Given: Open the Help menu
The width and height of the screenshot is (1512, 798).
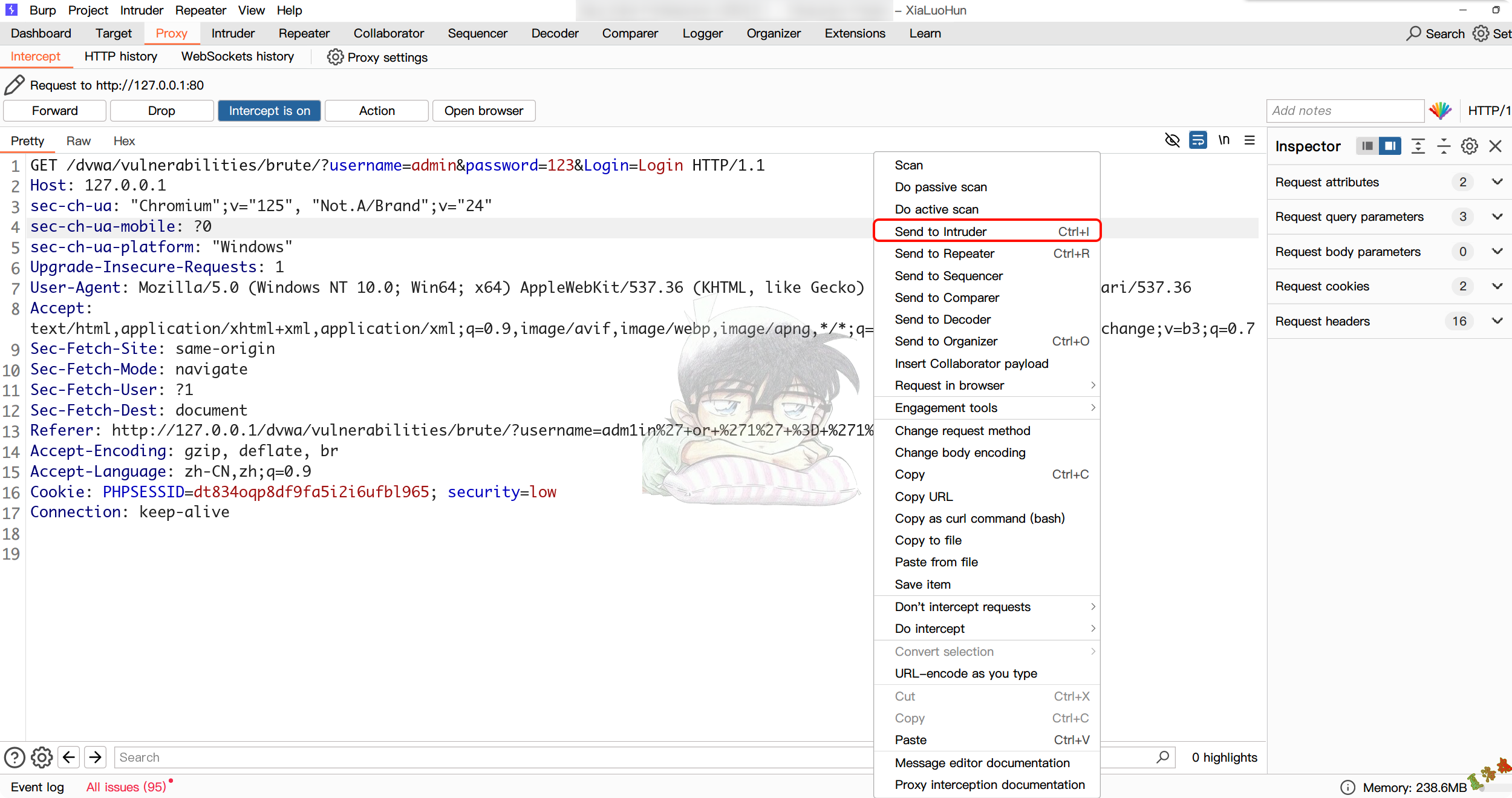Looking at the screenshot, I should pyautogui.click(x=289, y=10).
